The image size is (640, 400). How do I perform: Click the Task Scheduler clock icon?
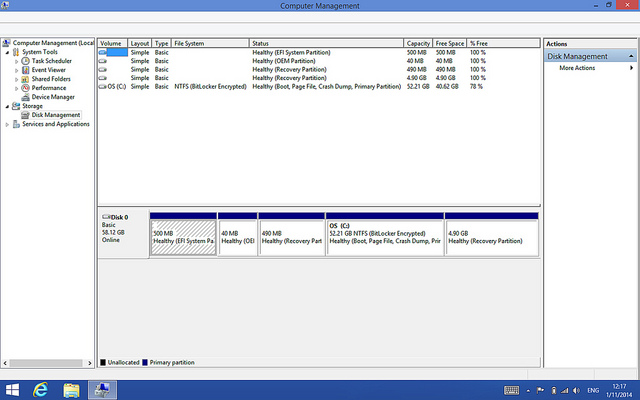[x=25, y=61]
